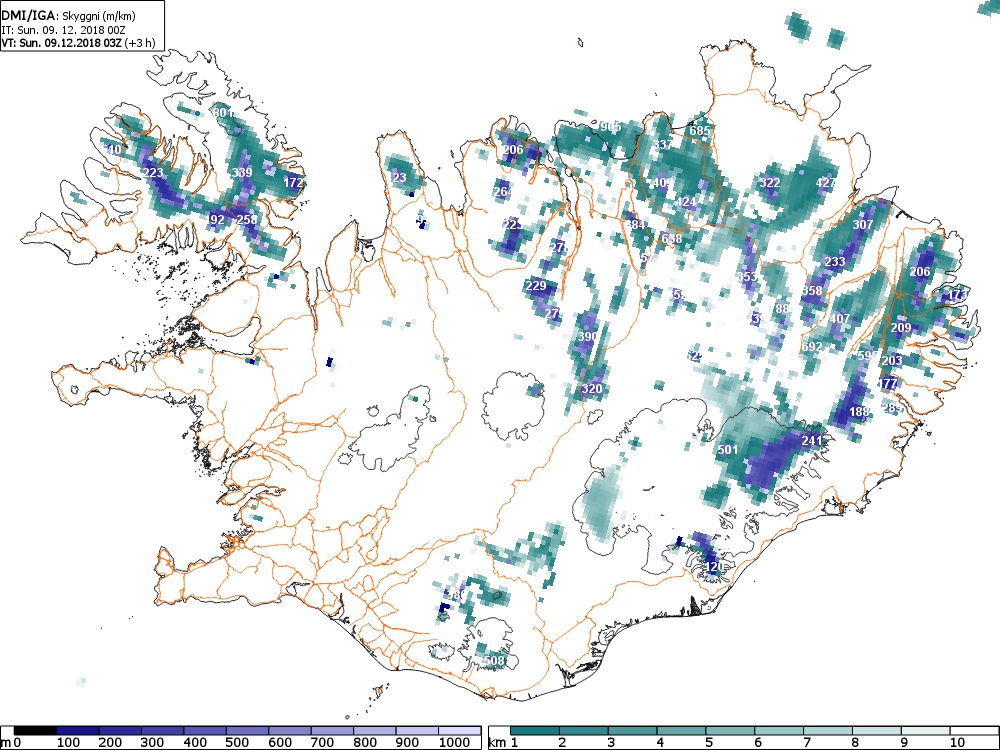Click the 337 visibility value on the map
Viewport: 1000px width, 750px height.
pyautogui.click(x=663, y=145)
